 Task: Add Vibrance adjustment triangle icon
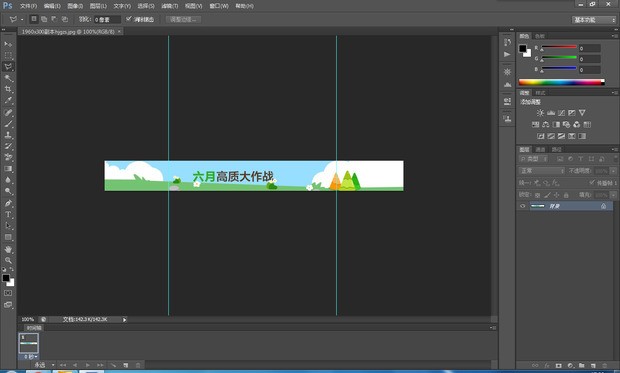pos(582,113)
